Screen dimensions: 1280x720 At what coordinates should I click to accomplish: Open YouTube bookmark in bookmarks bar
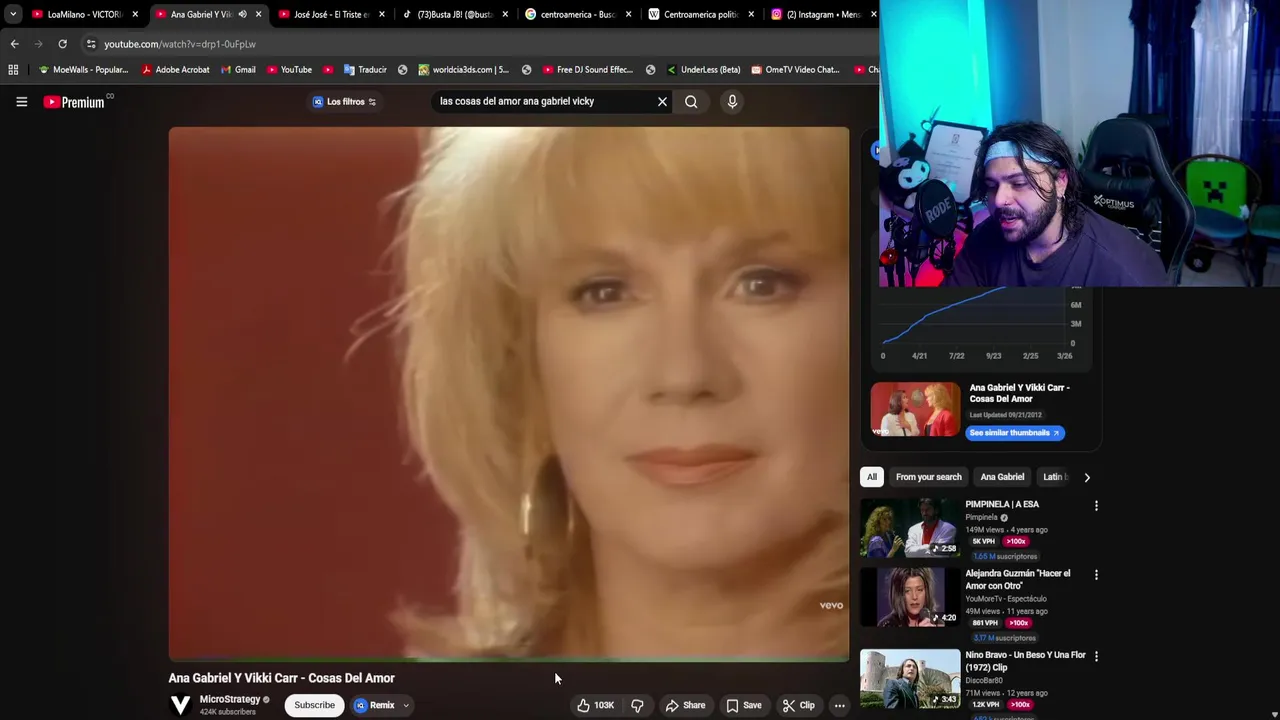(x=289, y=70)
